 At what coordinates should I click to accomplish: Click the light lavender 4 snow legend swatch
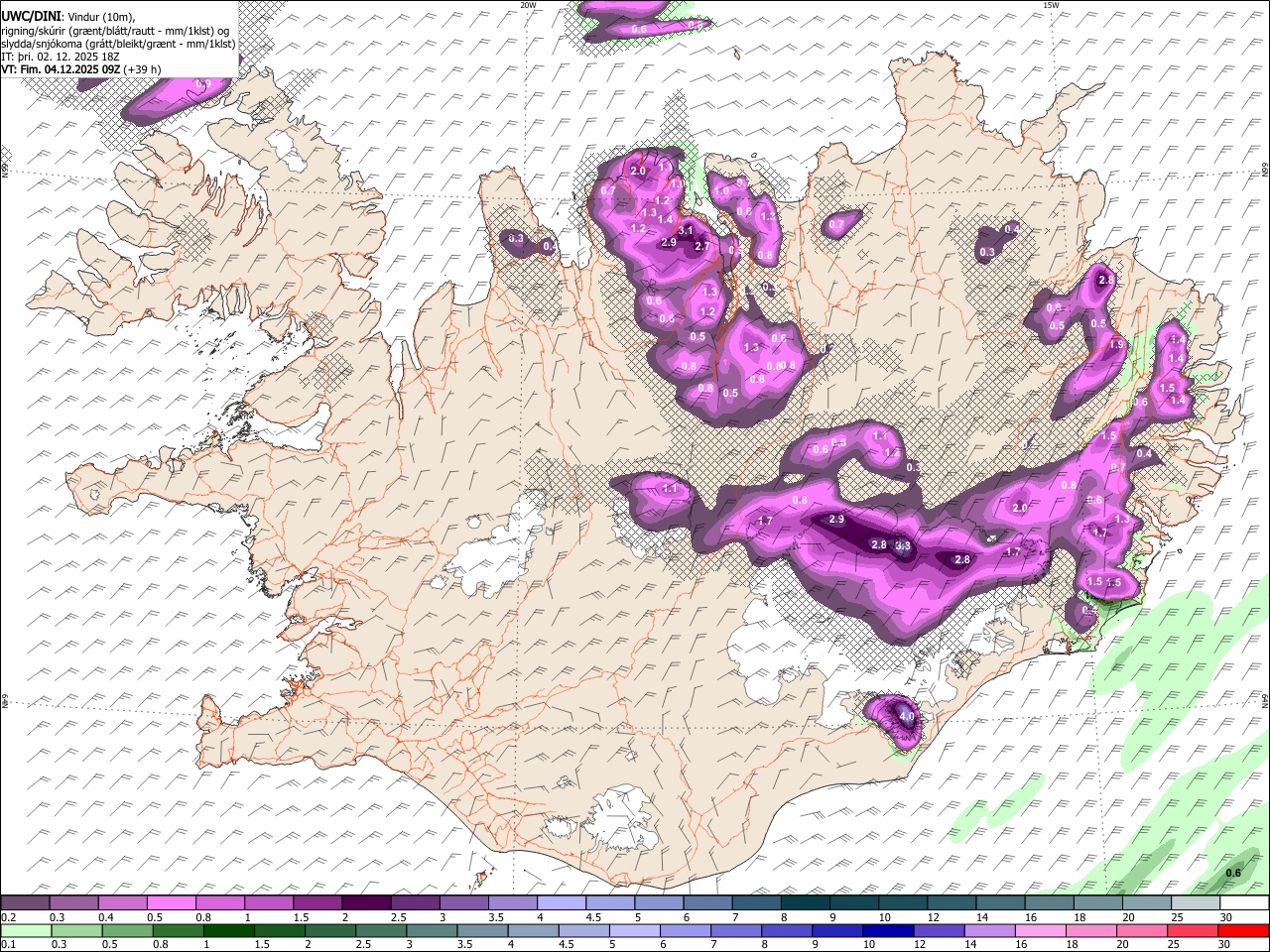click(x=561, y=902)
